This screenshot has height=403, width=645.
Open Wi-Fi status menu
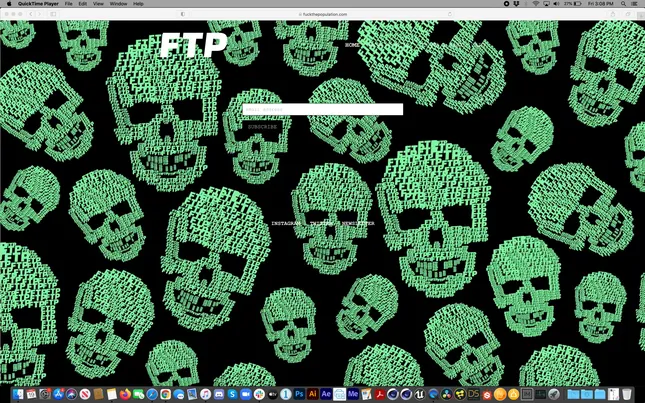pyautogui.click(x=536, y=4)
